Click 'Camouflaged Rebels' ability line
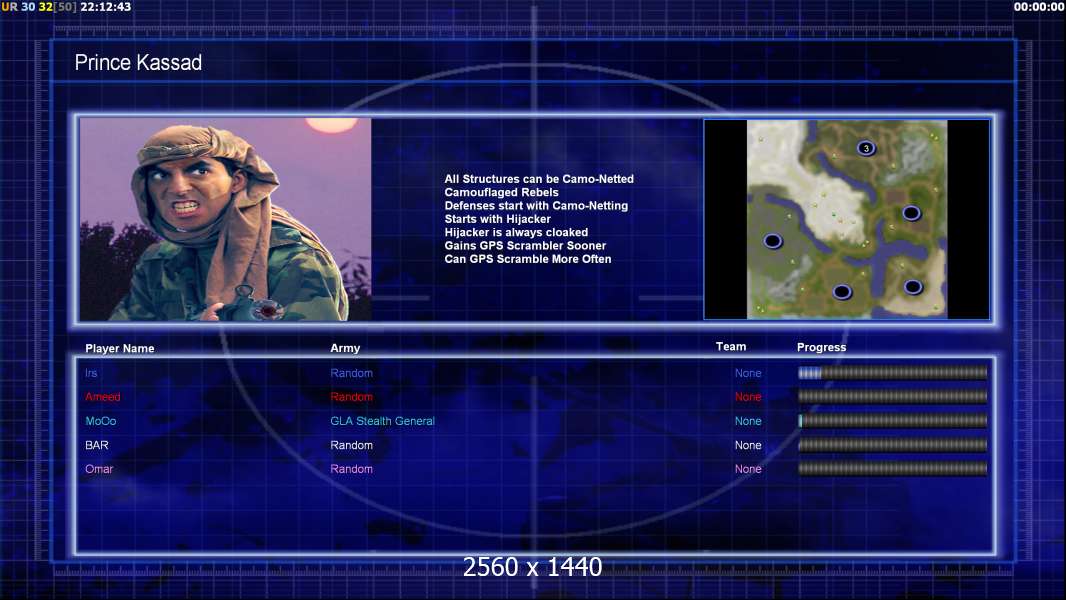This screenshot has width=1066, height=600. tap(501, 192)
